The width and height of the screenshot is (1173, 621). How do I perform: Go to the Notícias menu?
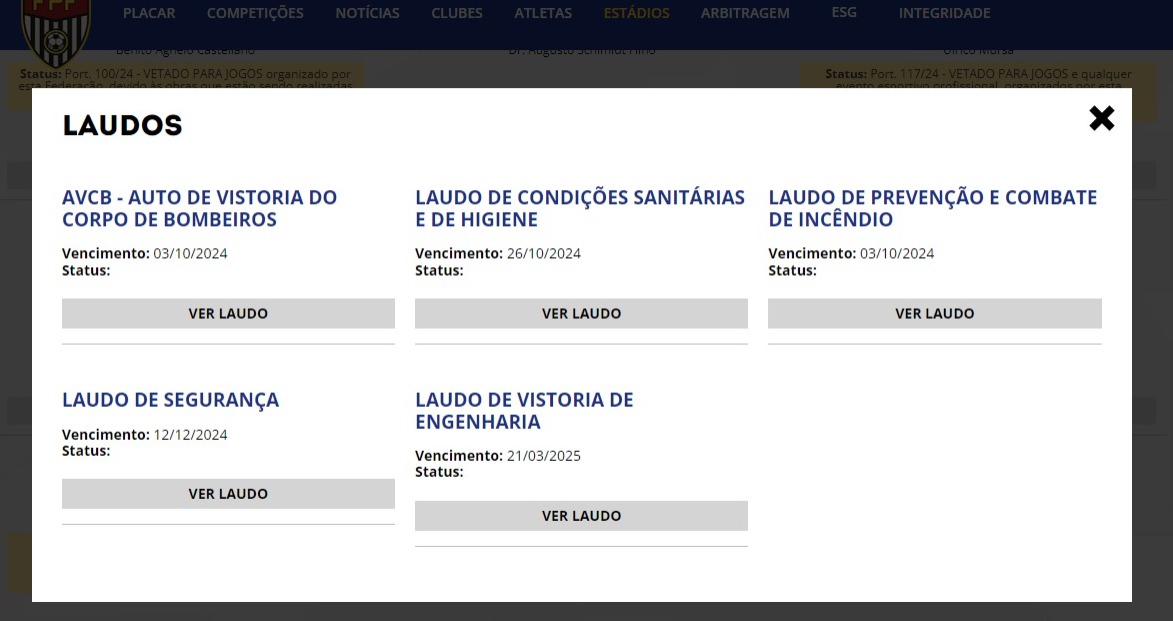(x=367, y=13)
